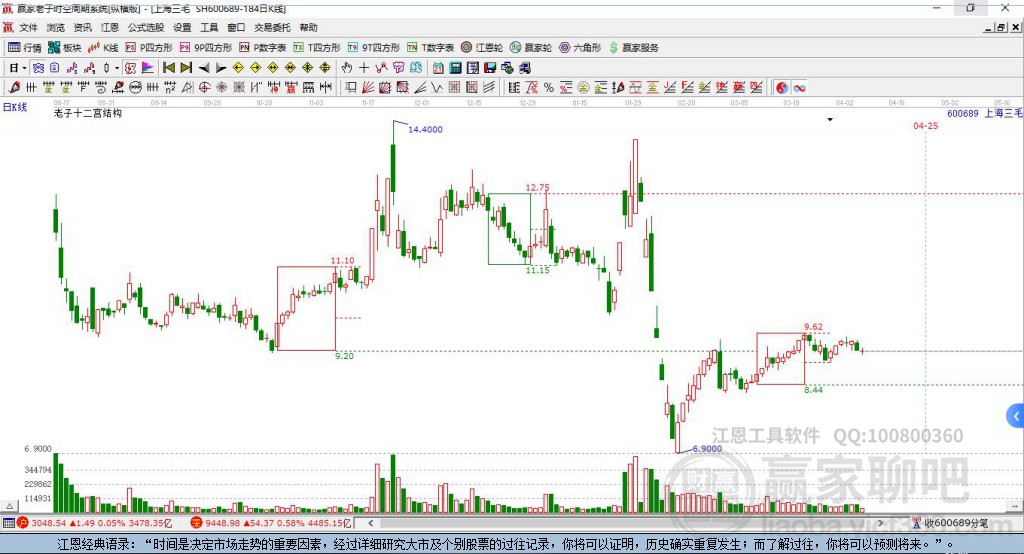Click the colorful flag icon
The width and height of the screenshot is (1024, 554).
(148, 68)
